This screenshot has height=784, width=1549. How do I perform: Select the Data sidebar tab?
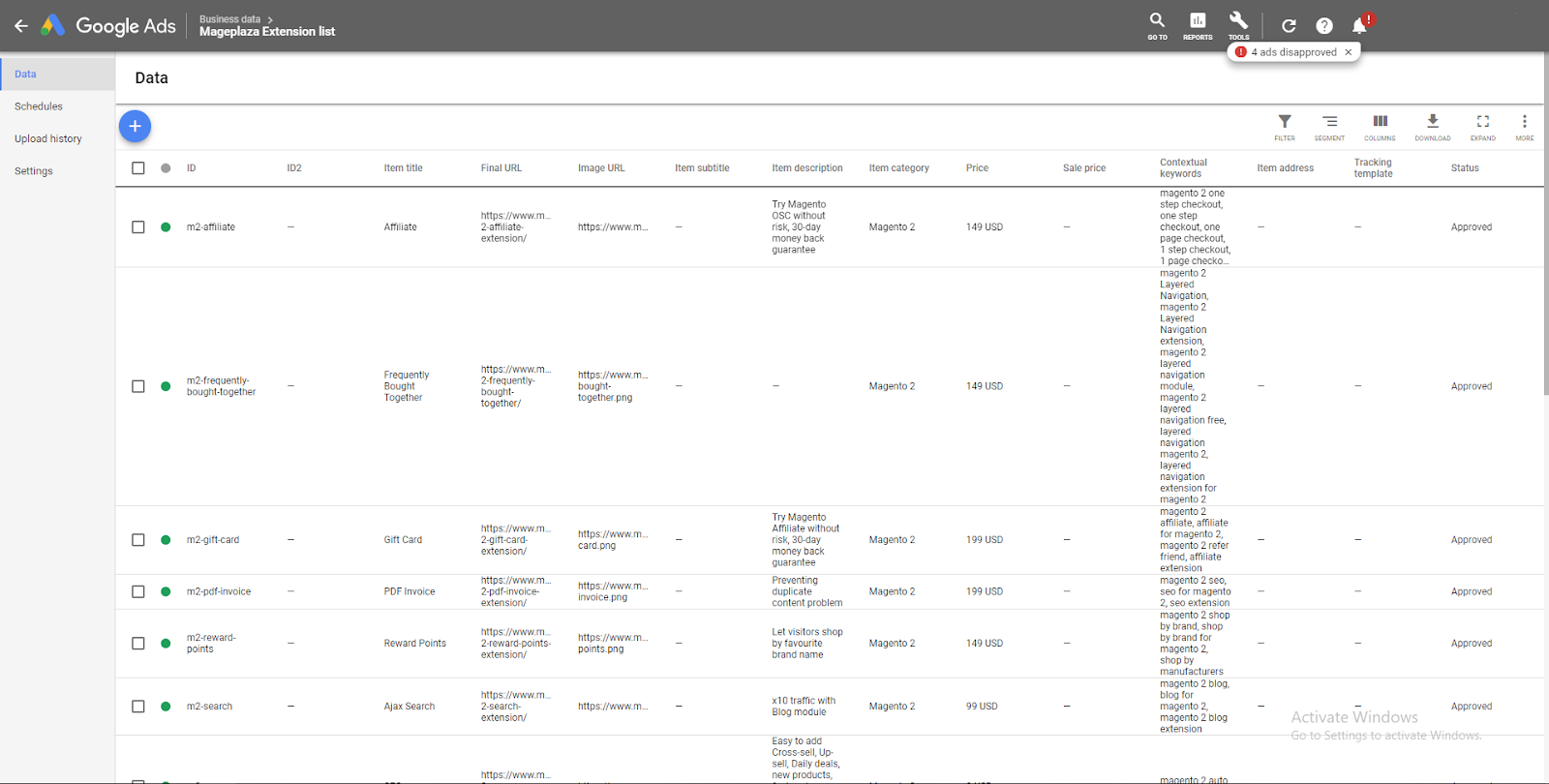pos(57,74)
